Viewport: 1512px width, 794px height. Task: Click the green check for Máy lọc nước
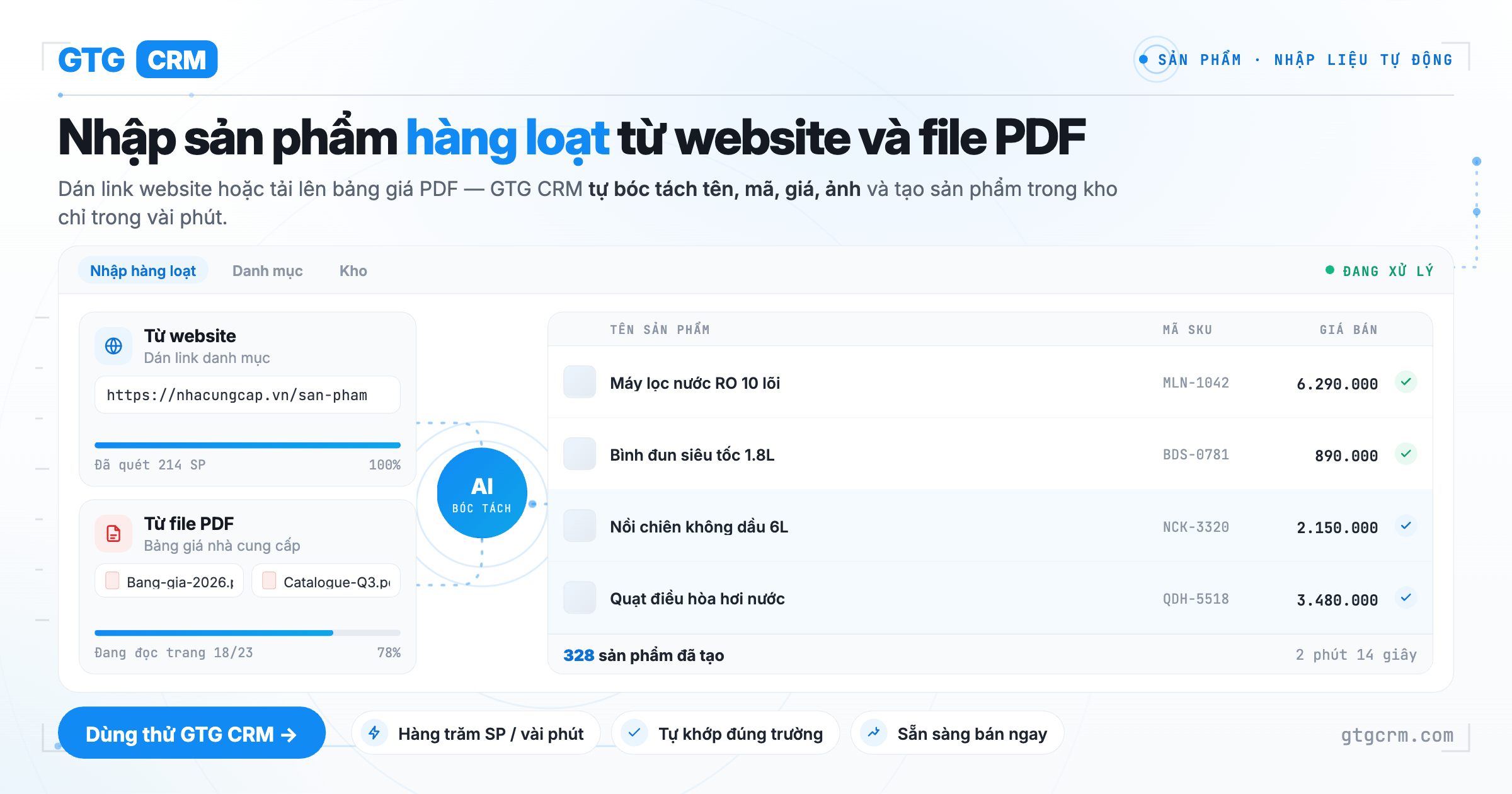click(x=1406, y=382)
